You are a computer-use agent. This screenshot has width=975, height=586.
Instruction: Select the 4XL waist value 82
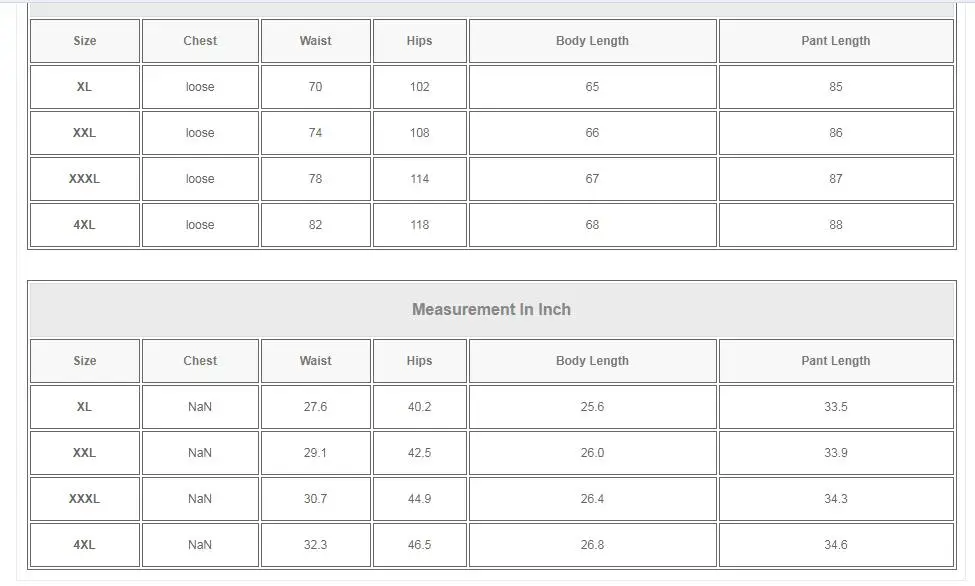pos(316,225)
